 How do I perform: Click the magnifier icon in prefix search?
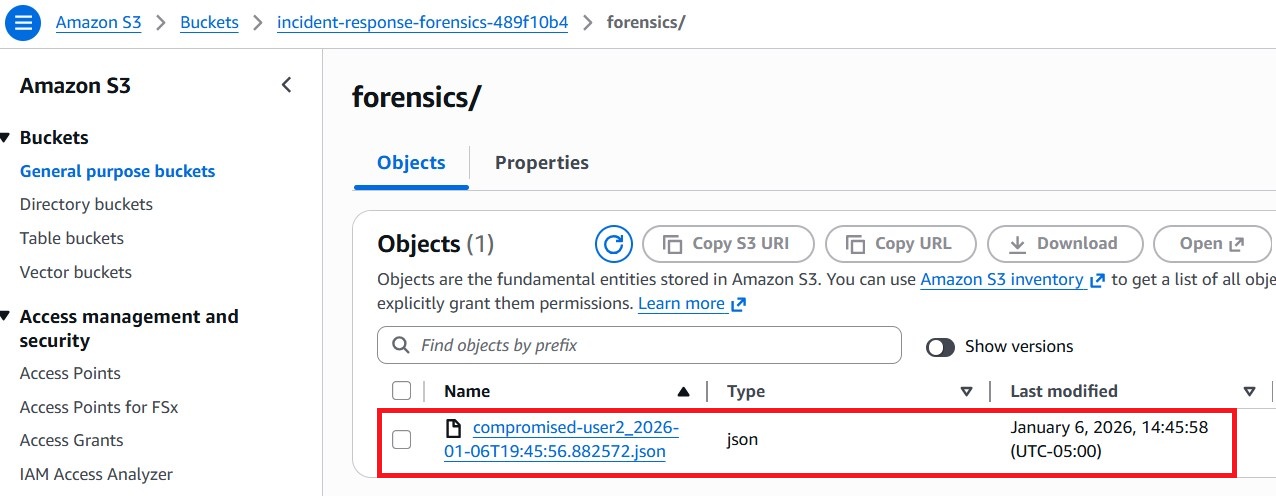(402, 345)
